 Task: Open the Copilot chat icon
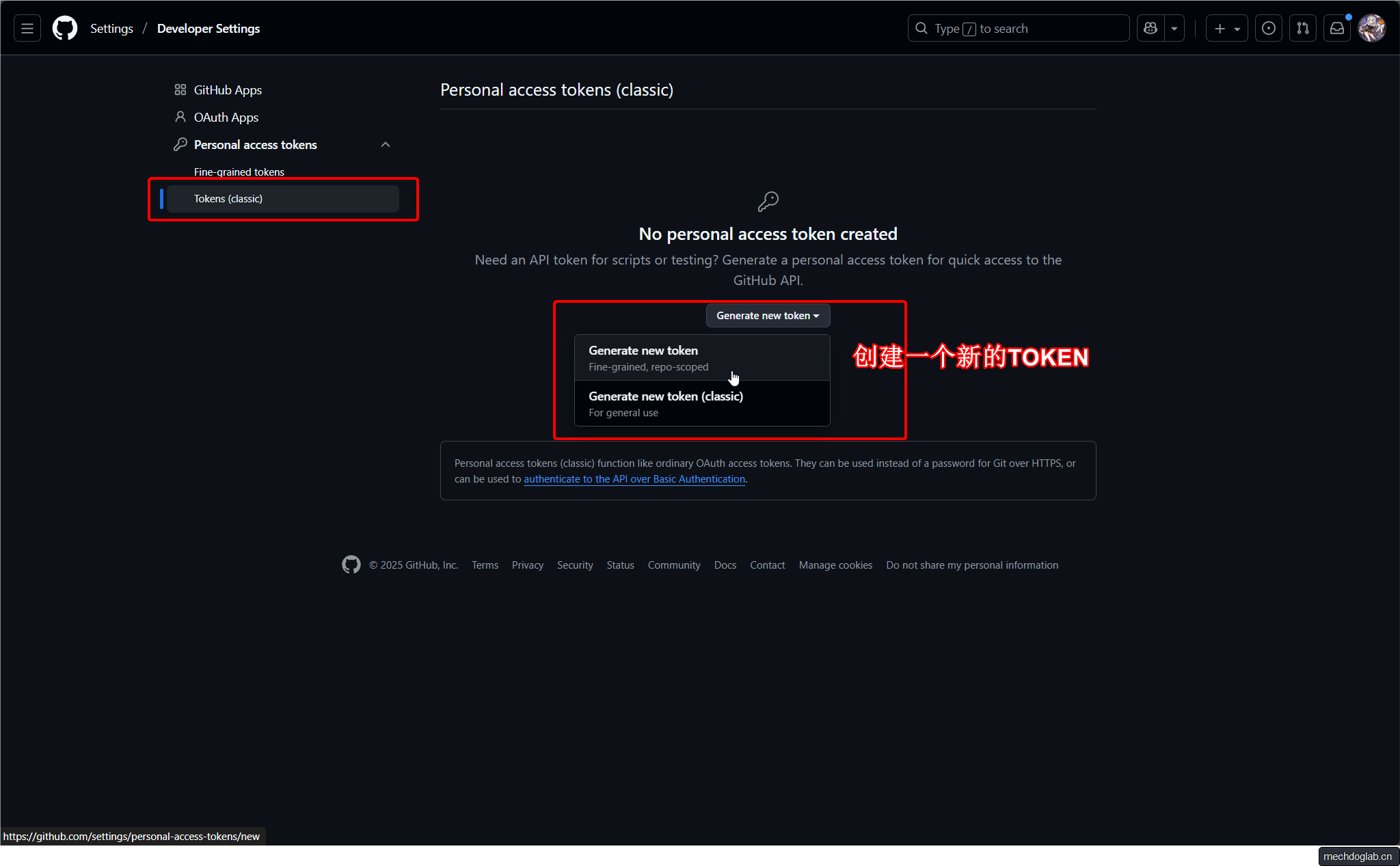pyautogui.click(x=1150, y=28)
